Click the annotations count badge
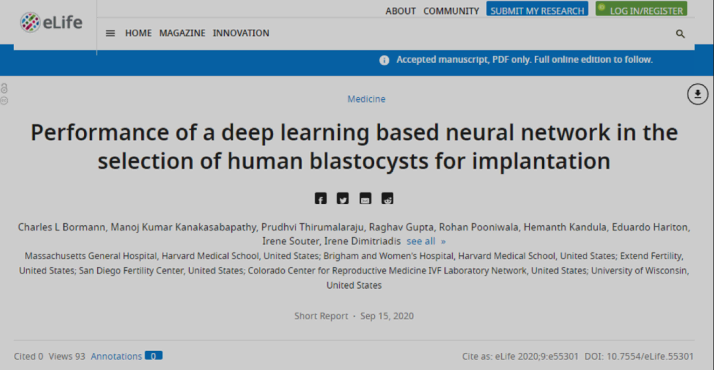This screenshot has width=714, height=370. point(153,356)
